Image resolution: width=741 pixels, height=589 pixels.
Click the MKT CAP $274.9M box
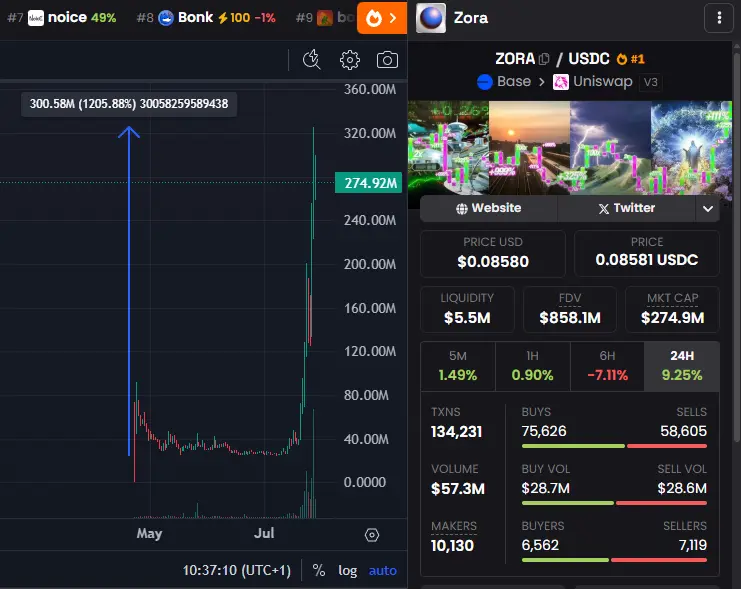pyautogui.click(x=672, y=309)
